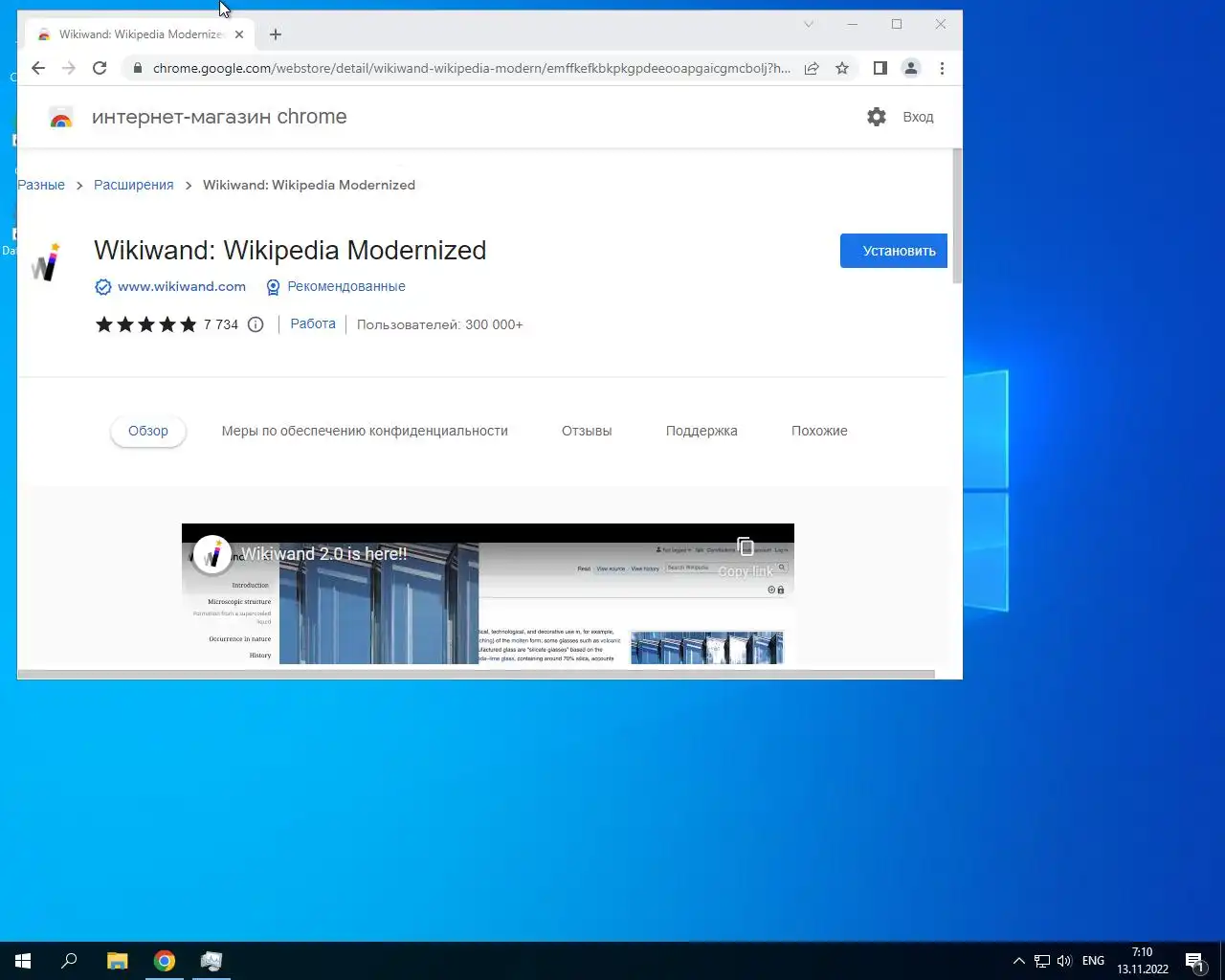Click the 7 734 ratings count

point(221,324)
